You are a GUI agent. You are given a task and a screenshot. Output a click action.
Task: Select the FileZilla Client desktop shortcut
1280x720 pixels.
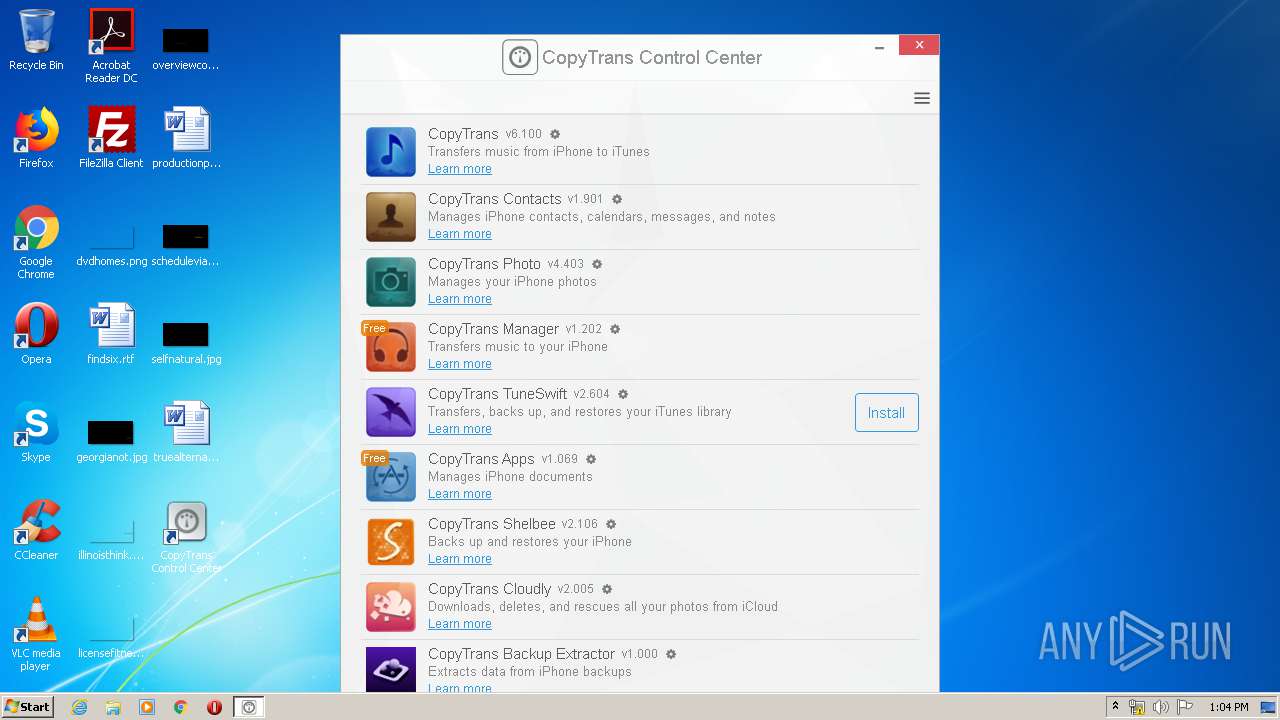point(111,138)
